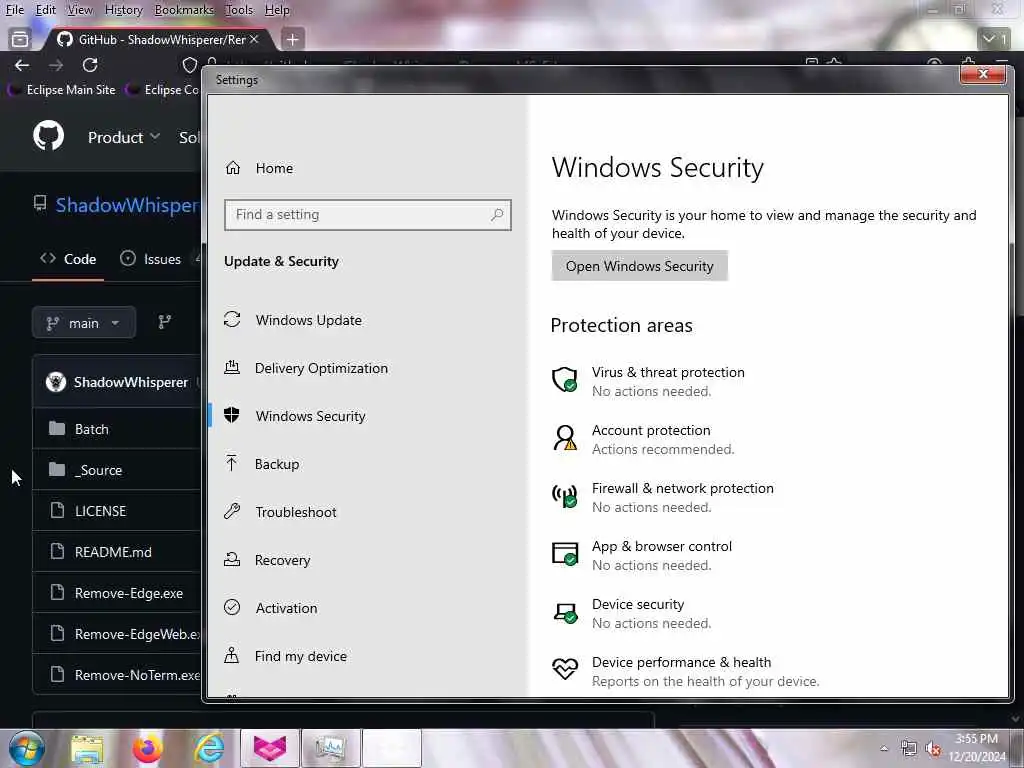Screen dimensions: 1024x768
Task: Expand the Product menu on GitHub
Action: 123,137
